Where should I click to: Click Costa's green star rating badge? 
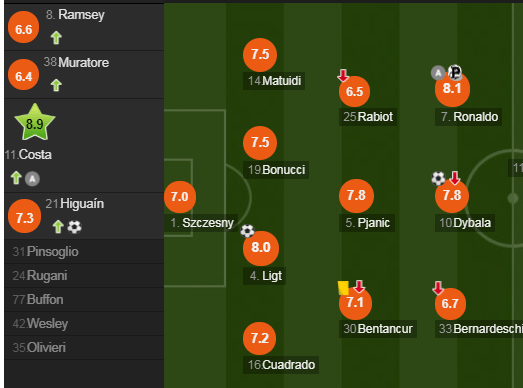tap(35, 122)
